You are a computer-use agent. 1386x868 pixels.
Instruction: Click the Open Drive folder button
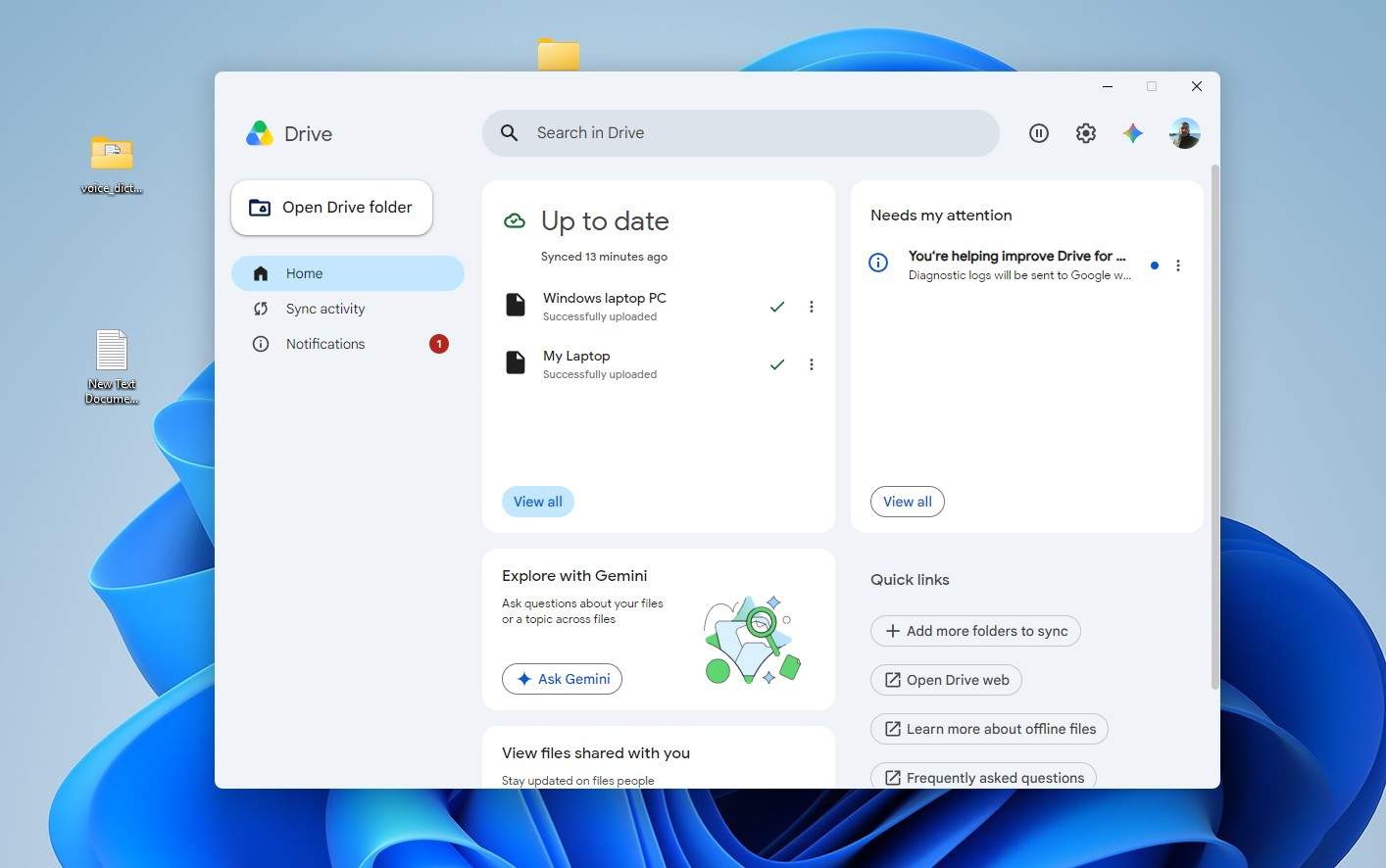tap(331, 208)
